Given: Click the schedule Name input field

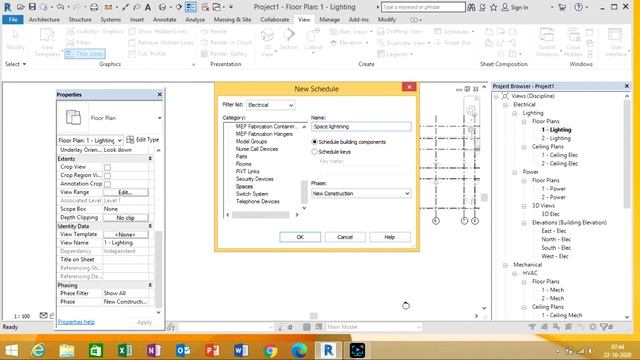Looking at the screenshot, I should pos(361,127).
